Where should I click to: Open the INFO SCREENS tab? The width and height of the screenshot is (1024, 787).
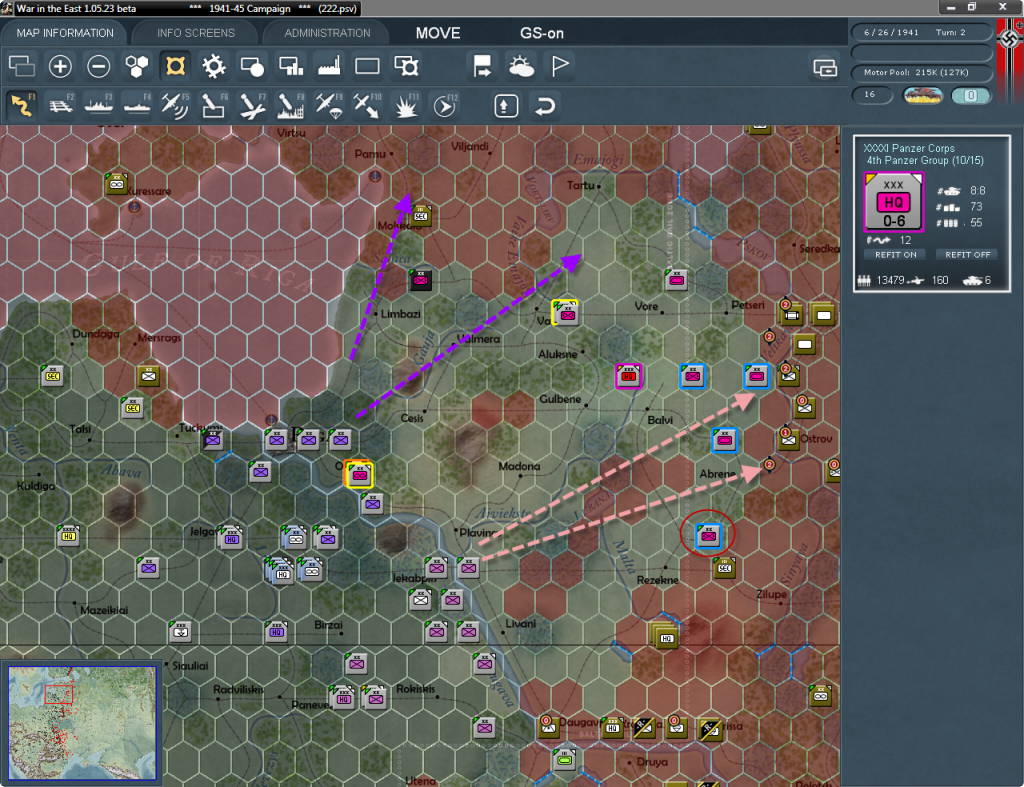tap(195, 33)
